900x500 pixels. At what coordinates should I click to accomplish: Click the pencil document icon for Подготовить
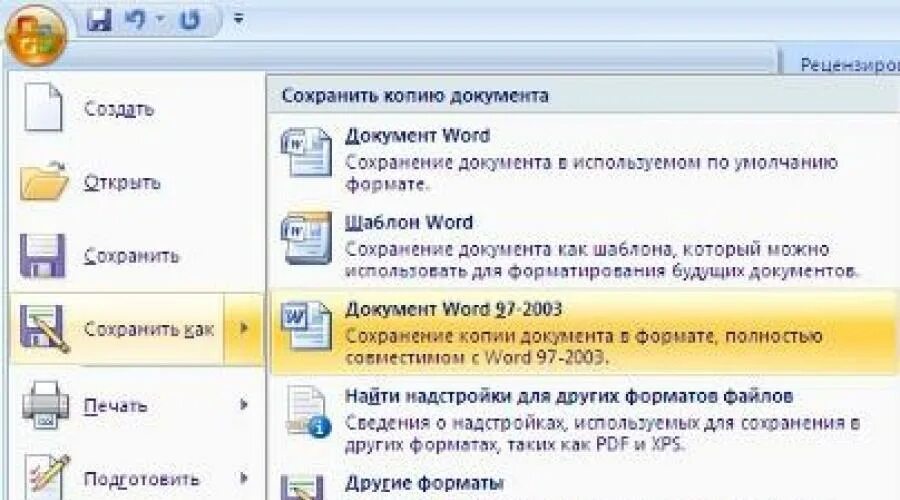[x=46, y=478]
